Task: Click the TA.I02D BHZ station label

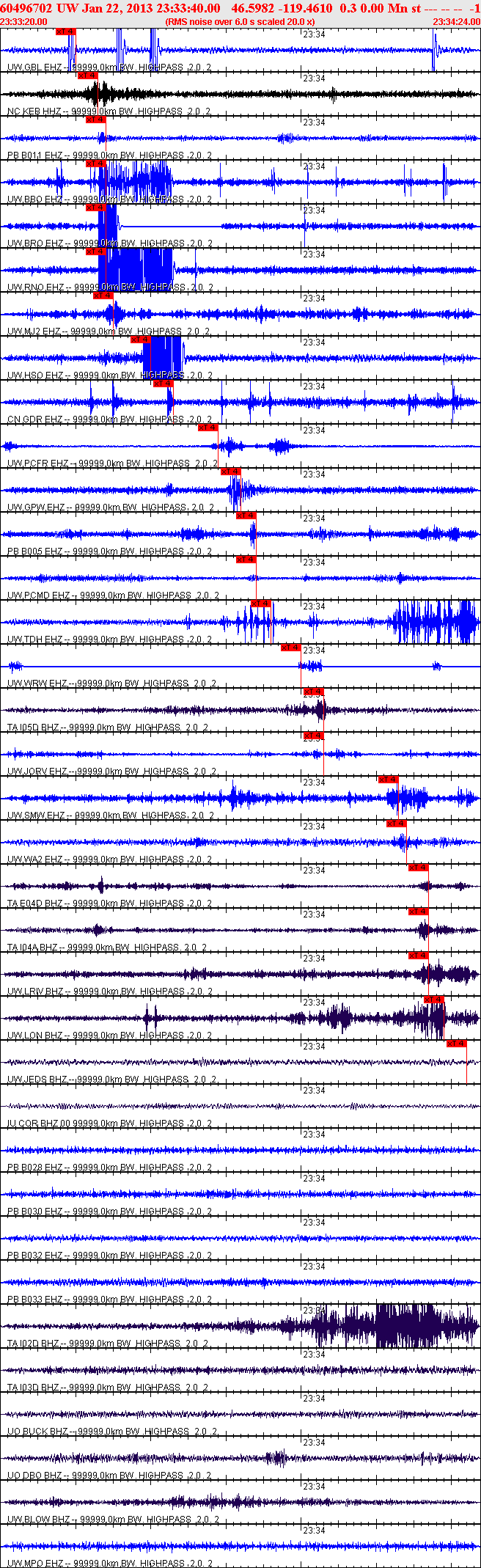Action: click(x=108, y=1344)
